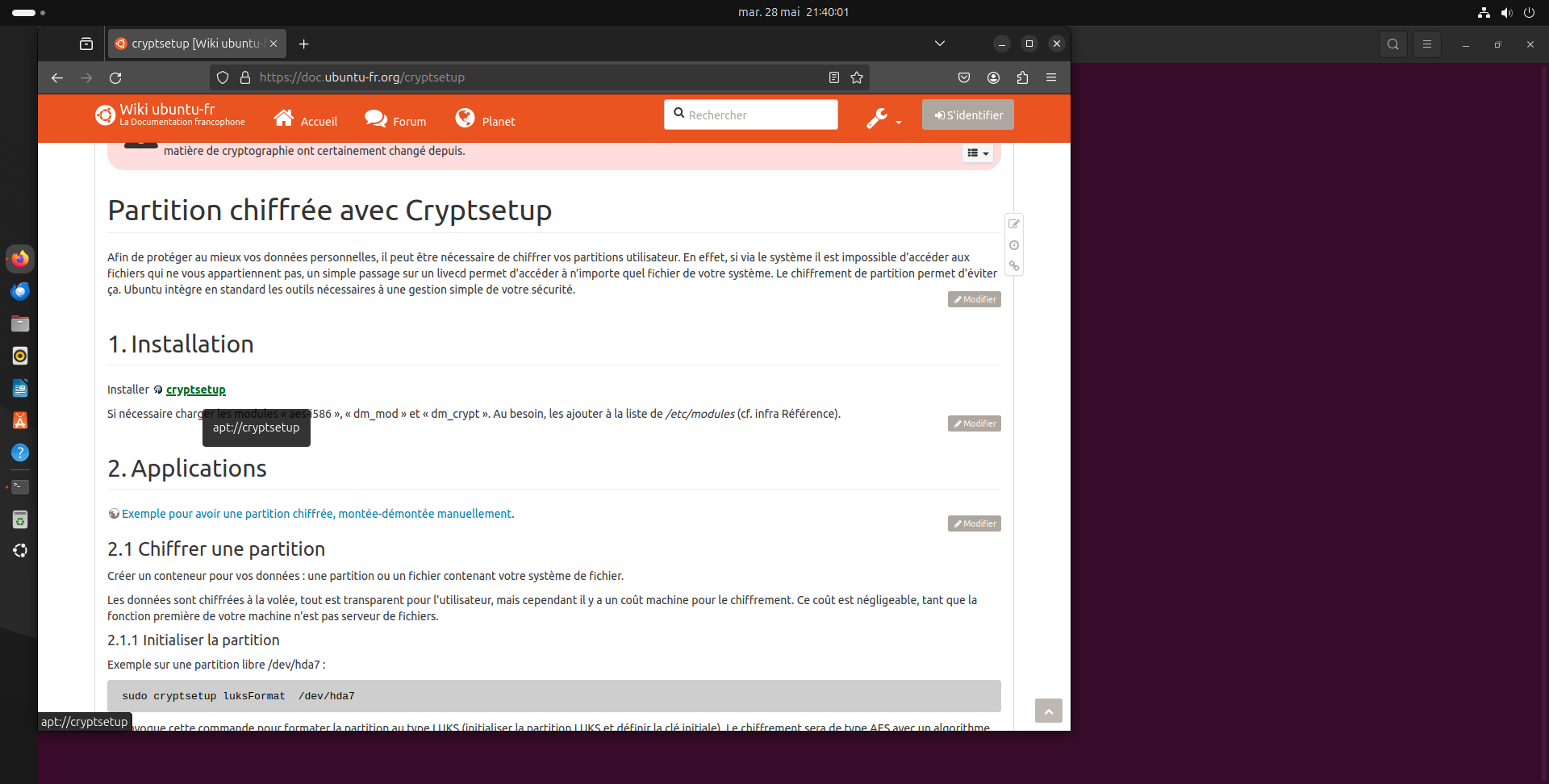The width and height of the screenshot is (1549, 784).
Task: Click the 2.1 Chiffrer une partition heading
Action: pos(216,549)
